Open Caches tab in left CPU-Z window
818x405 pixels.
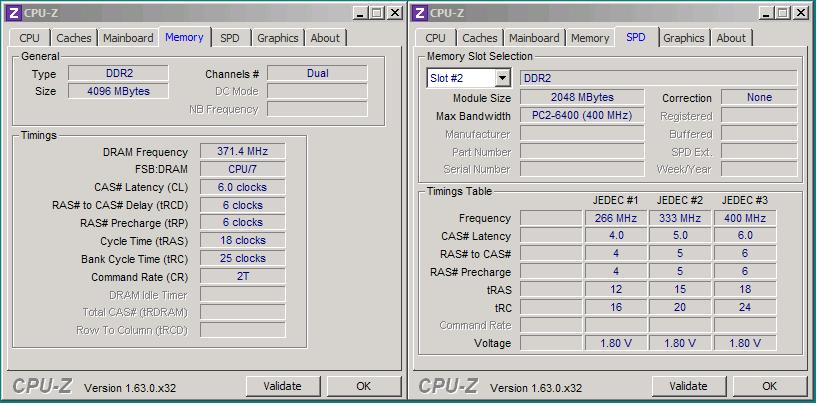pos(74,38)
